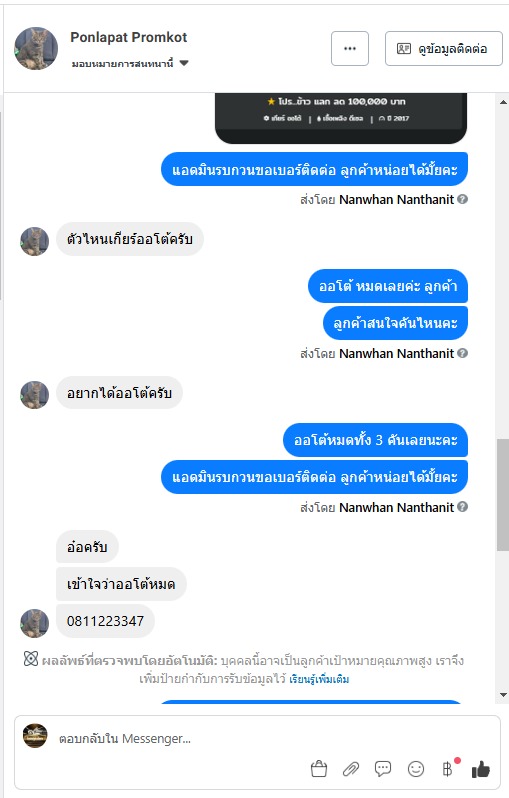Click the scrollbar down arrow
The height and width of the screenshot is (798, 509).
click(x=503, y=695)
